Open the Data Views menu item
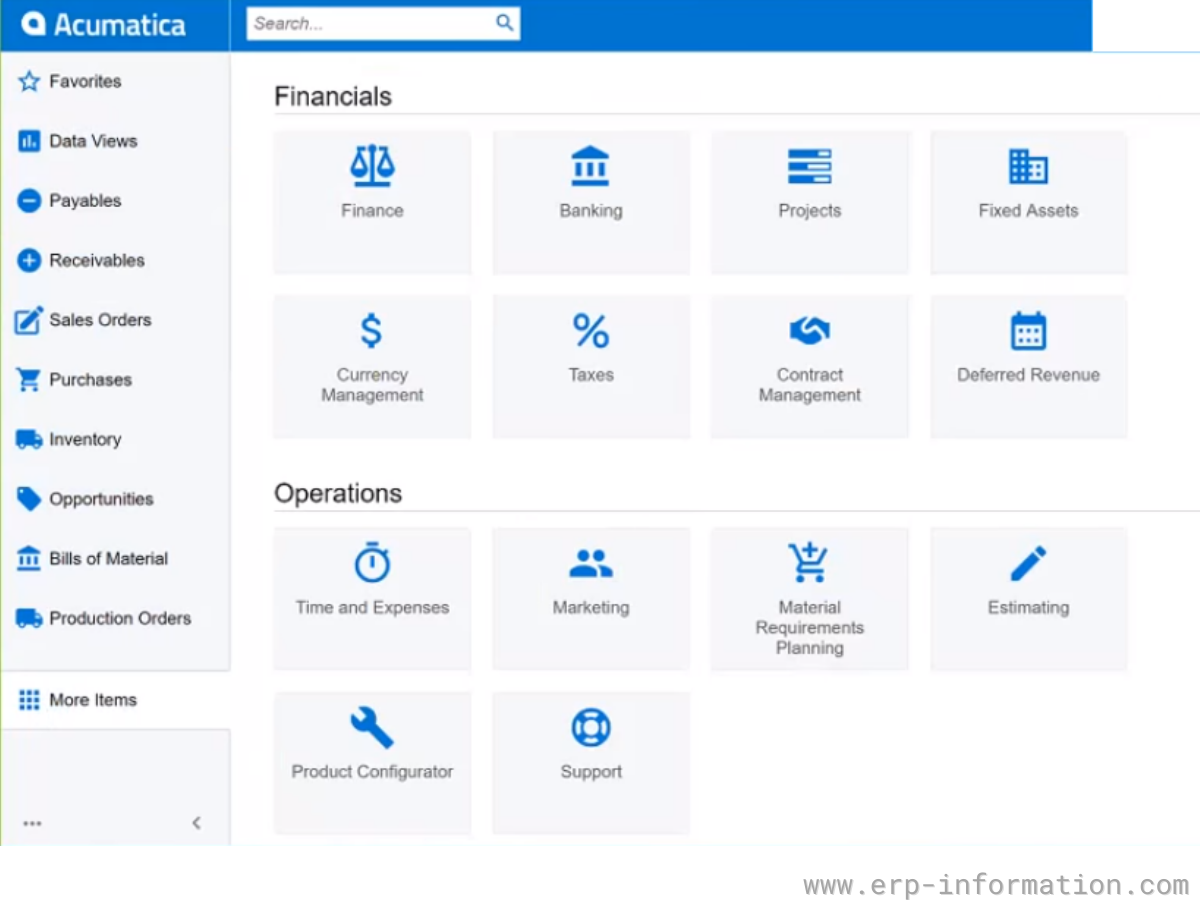Image resolution: width=1200 pixels, height=900 pixels. coord(93,141)
